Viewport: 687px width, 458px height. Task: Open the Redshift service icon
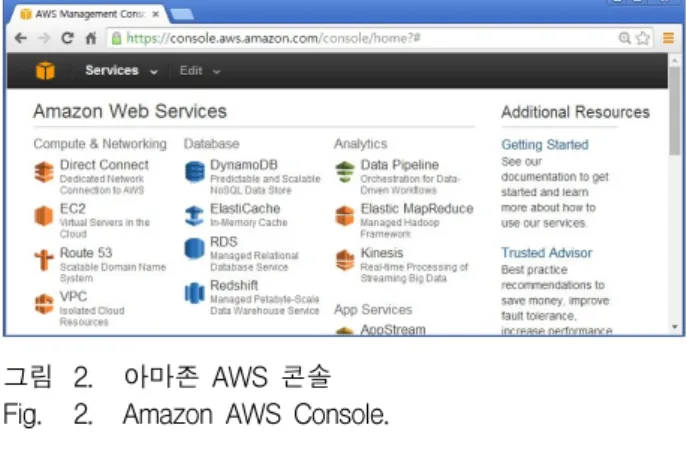[195, 293]
